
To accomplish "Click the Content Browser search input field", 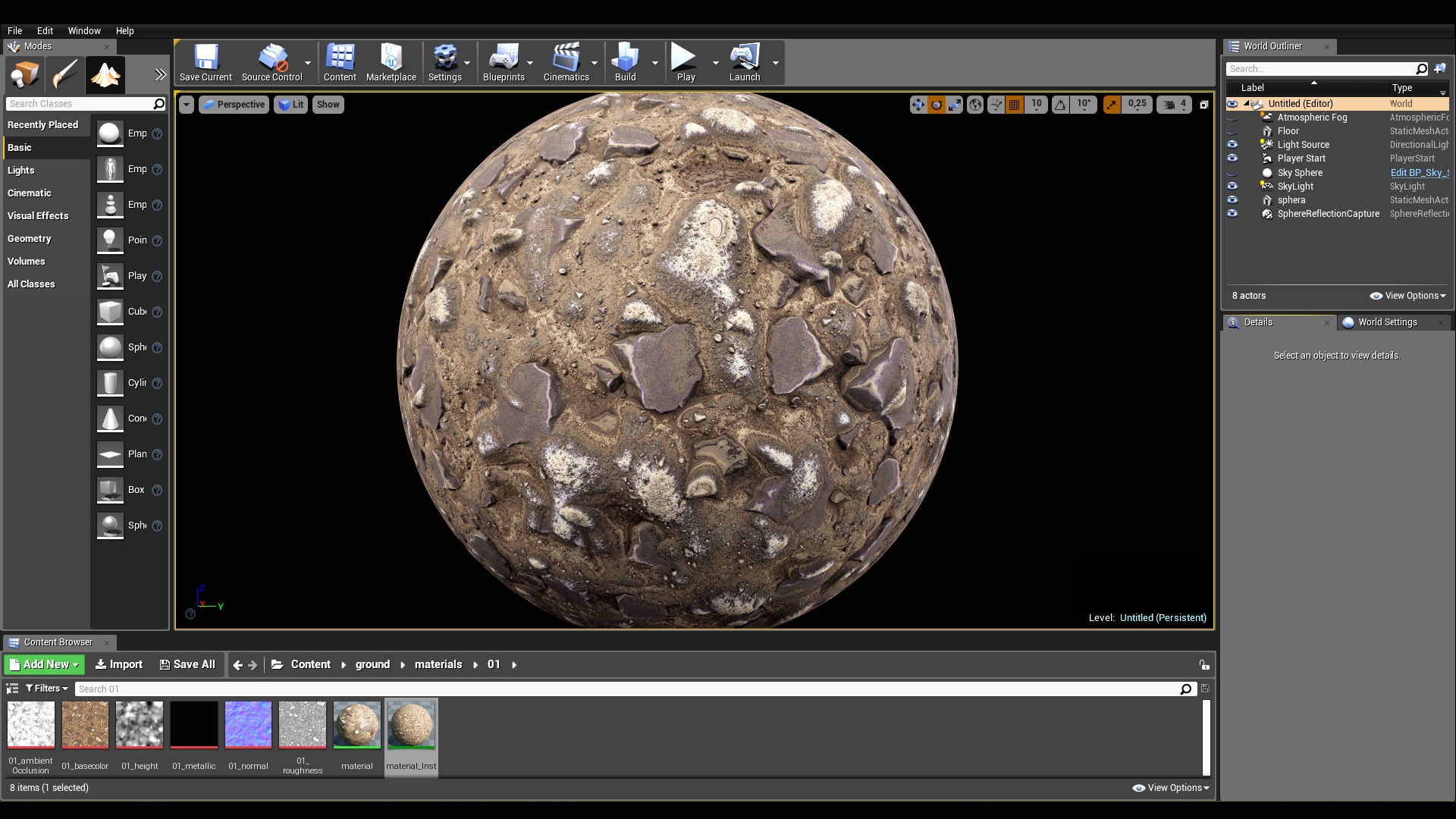I will point(632,688).
